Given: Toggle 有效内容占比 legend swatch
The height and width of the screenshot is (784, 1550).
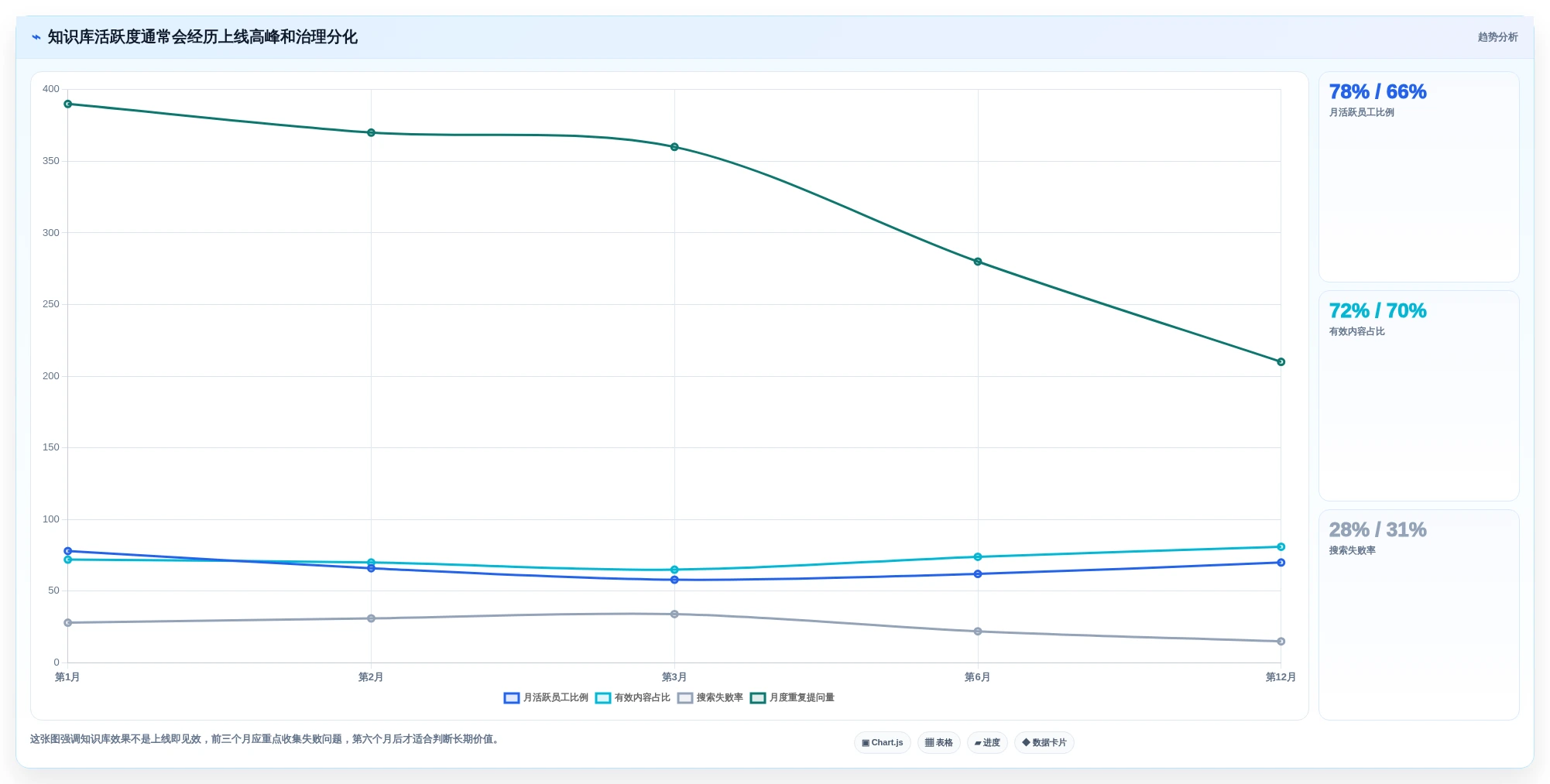Looking at the screenshot, I should pos(603,698).
